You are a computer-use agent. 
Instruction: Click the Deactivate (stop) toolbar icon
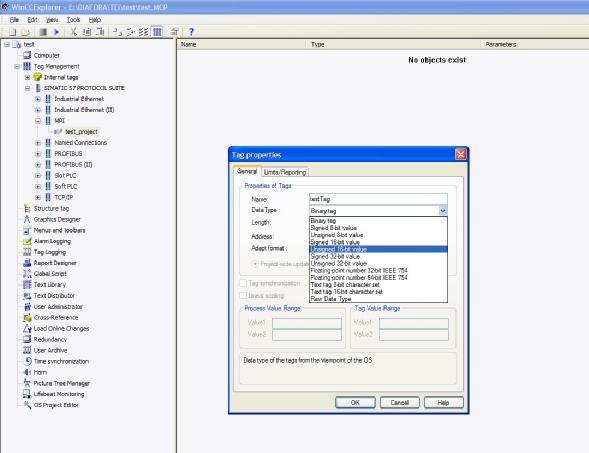43,32
